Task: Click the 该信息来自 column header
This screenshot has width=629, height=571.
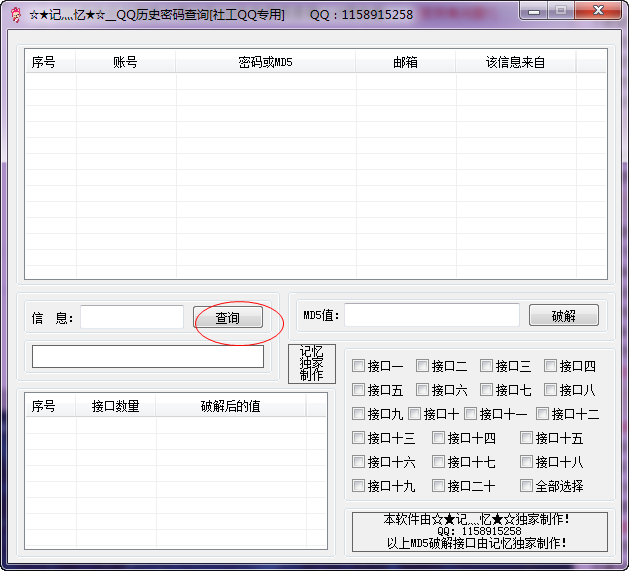Action: pyautogui.click(x=515, y=62)
